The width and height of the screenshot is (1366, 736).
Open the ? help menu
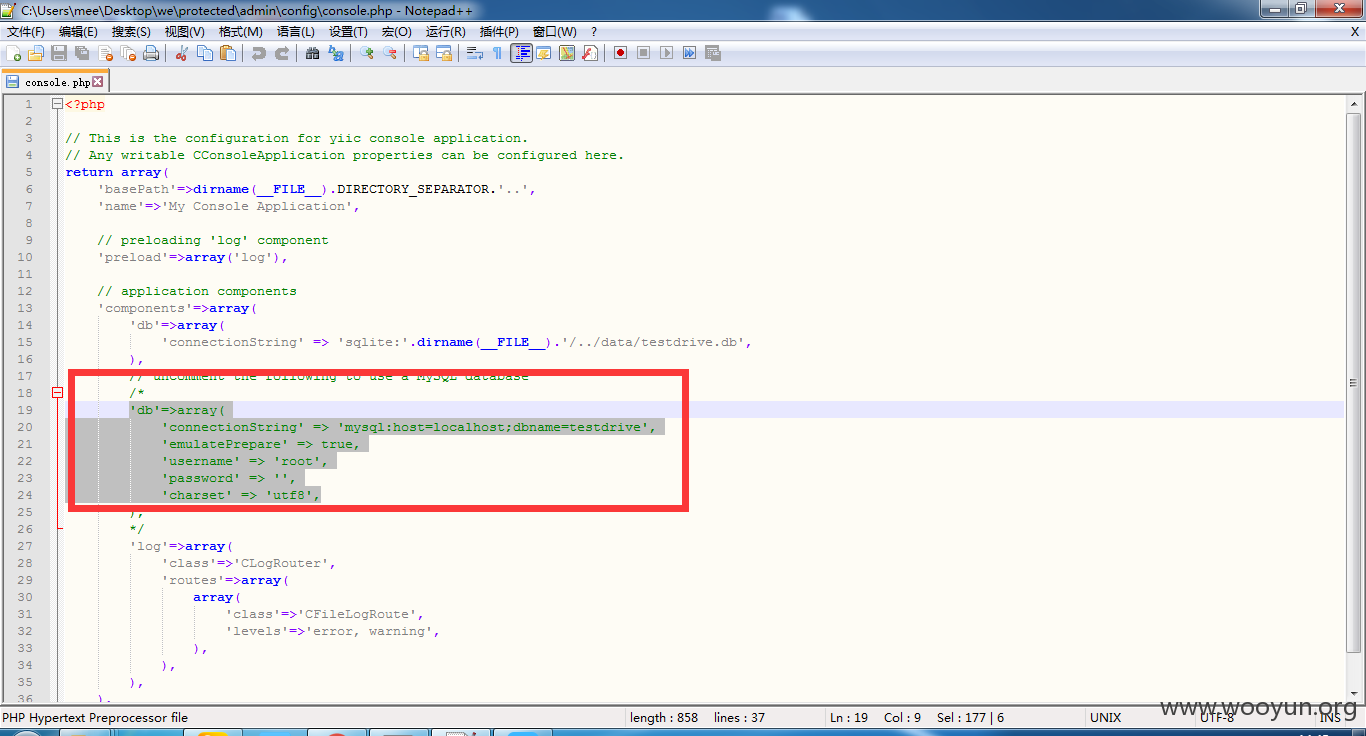(594, 32)
